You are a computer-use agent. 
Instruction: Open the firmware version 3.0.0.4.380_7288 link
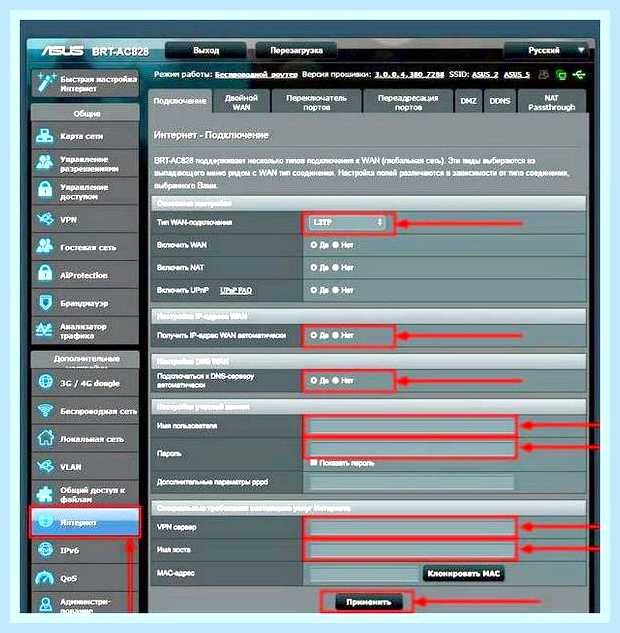(x=409, y=75)
